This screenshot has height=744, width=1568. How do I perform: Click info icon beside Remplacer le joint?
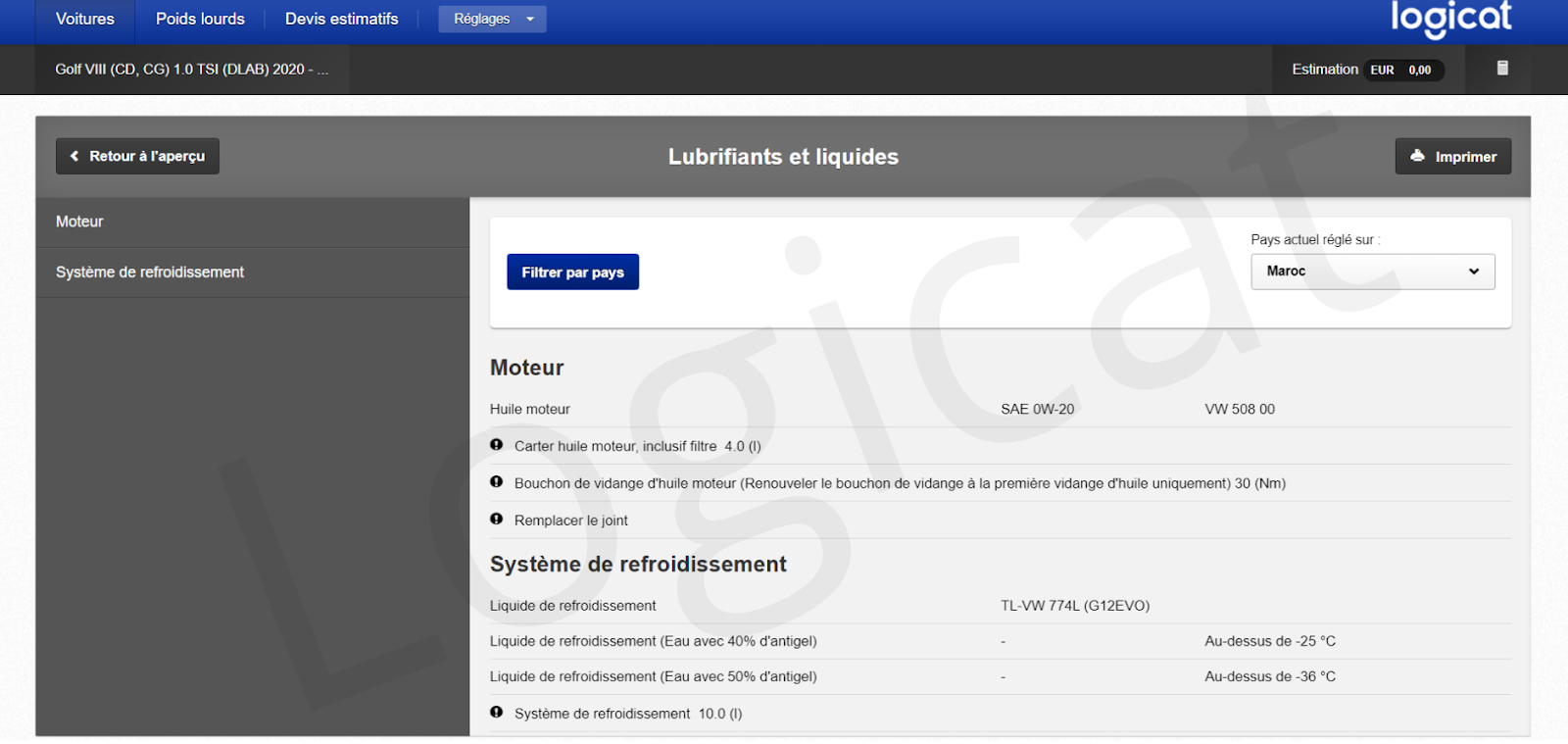[x=497, y=520]
